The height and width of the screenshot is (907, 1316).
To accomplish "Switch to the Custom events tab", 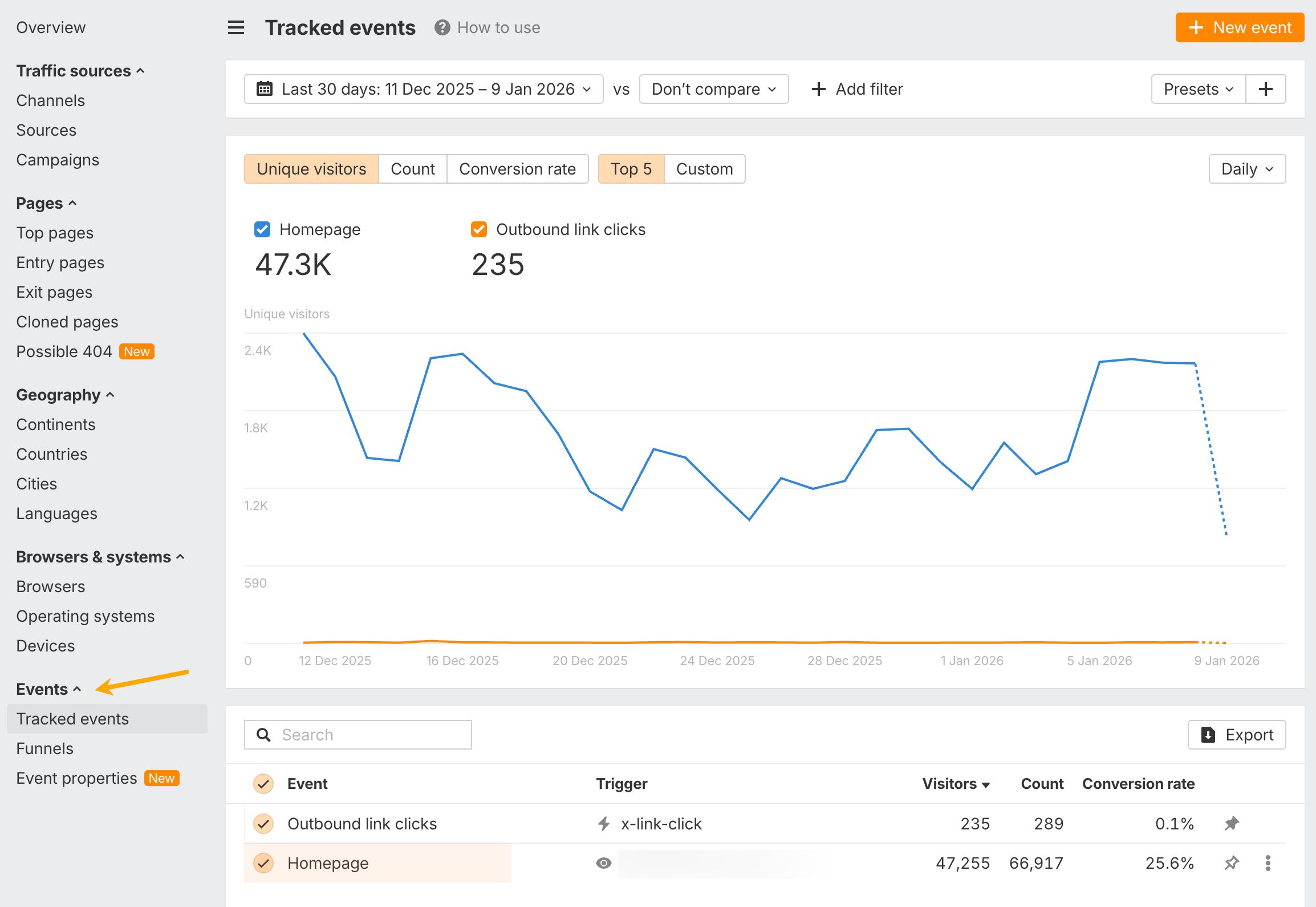I will [x=704, y=169].
